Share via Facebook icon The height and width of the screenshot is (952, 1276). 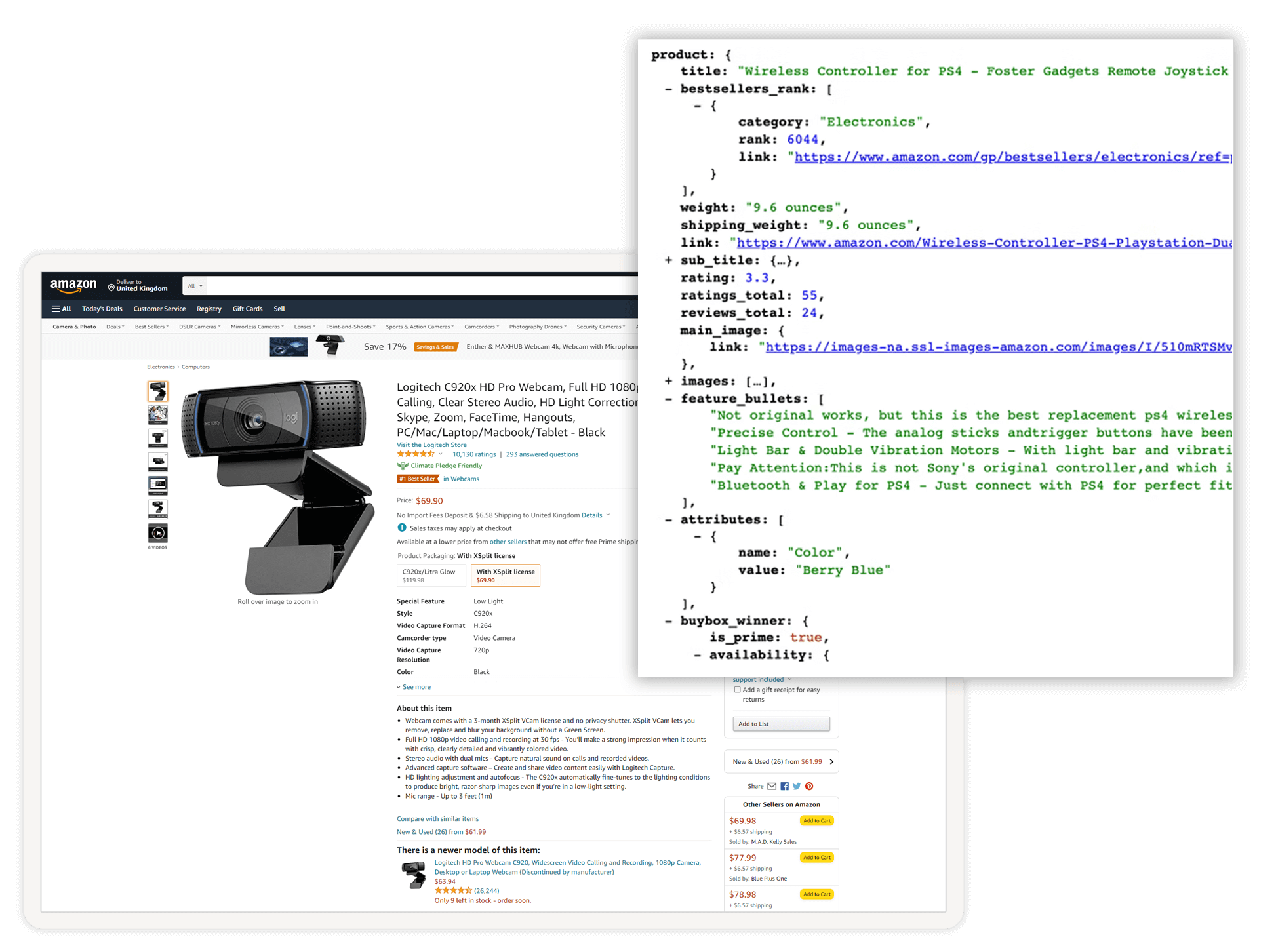(784, 786)
